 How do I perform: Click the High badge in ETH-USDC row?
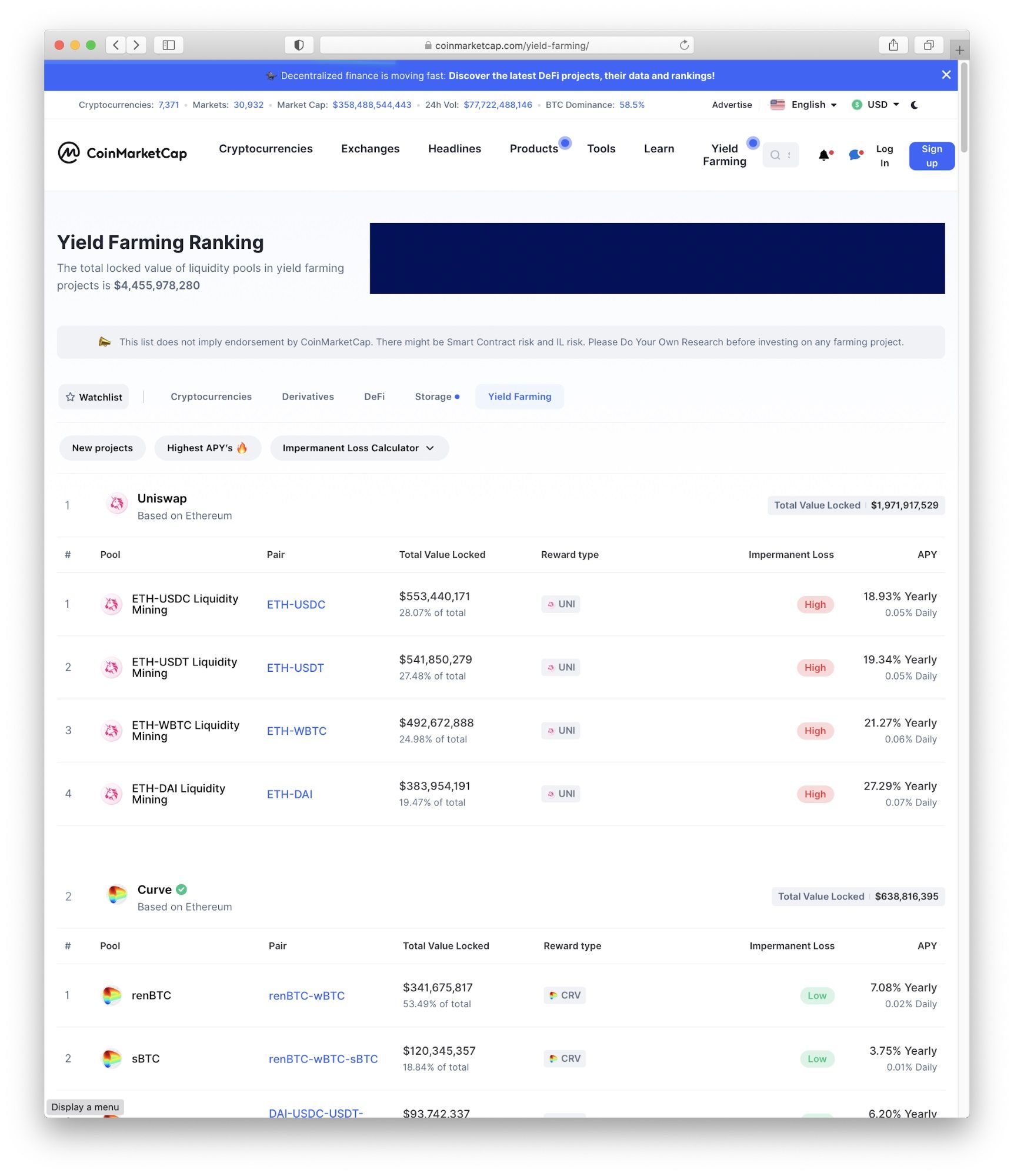pyautogui.click(x=815, y=605)
